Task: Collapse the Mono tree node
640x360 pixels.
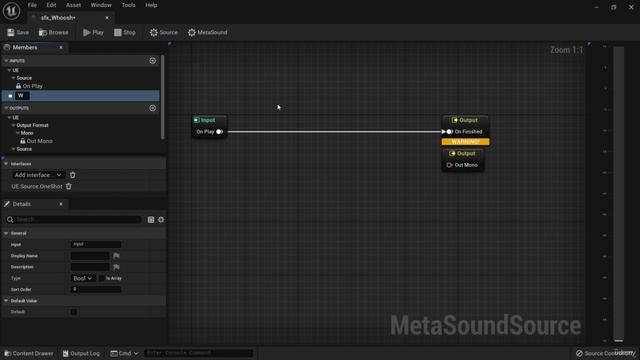Action: click(18, 133)
